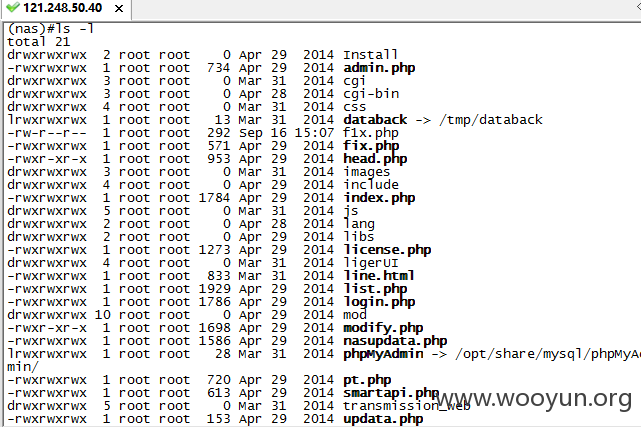Select the index.php filename
Screen dimensions: 641x427
379,198
